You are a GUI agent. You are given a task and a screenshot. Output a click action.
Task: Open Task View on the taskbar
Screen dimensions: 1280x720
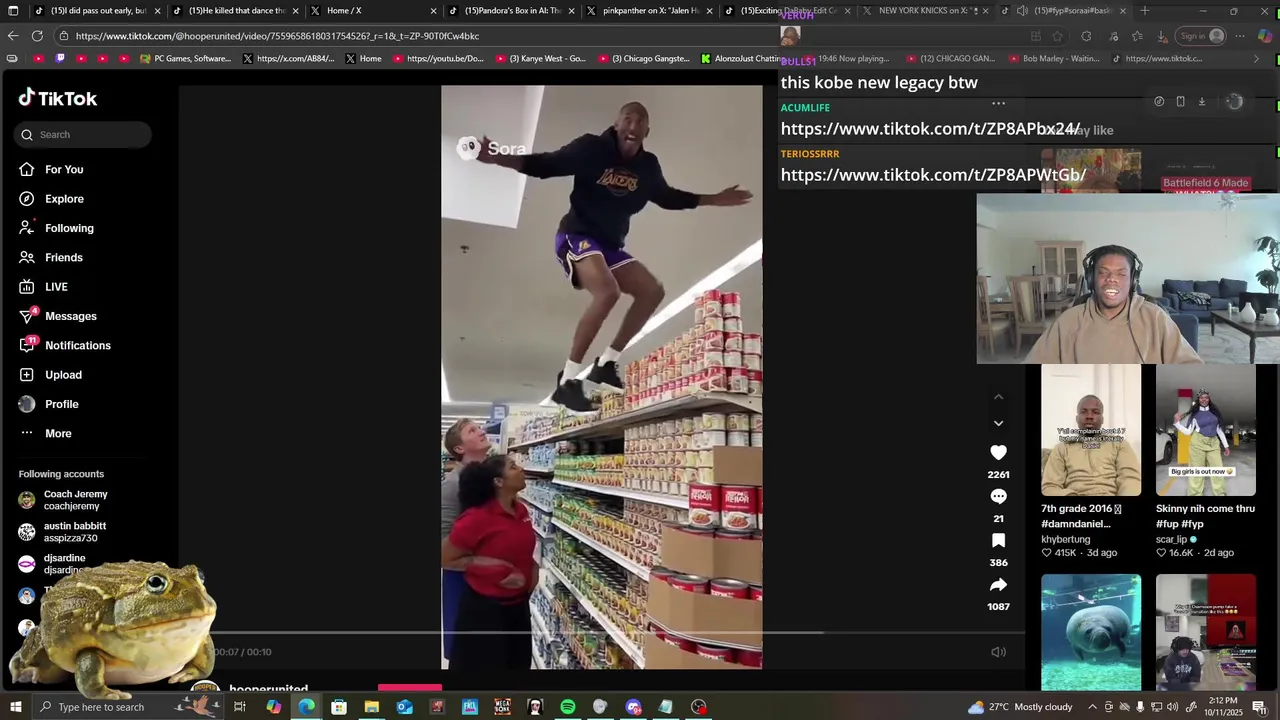click(240, 707)
